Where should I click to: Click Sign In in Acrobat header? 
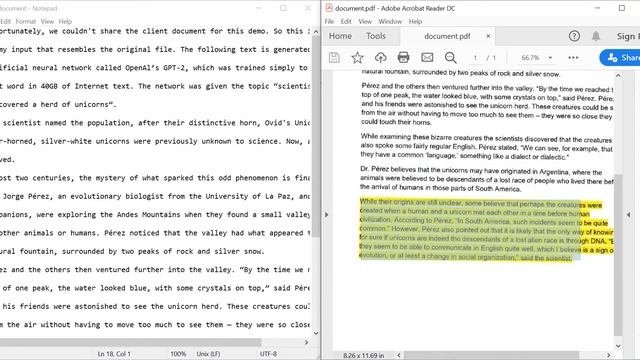628,36
